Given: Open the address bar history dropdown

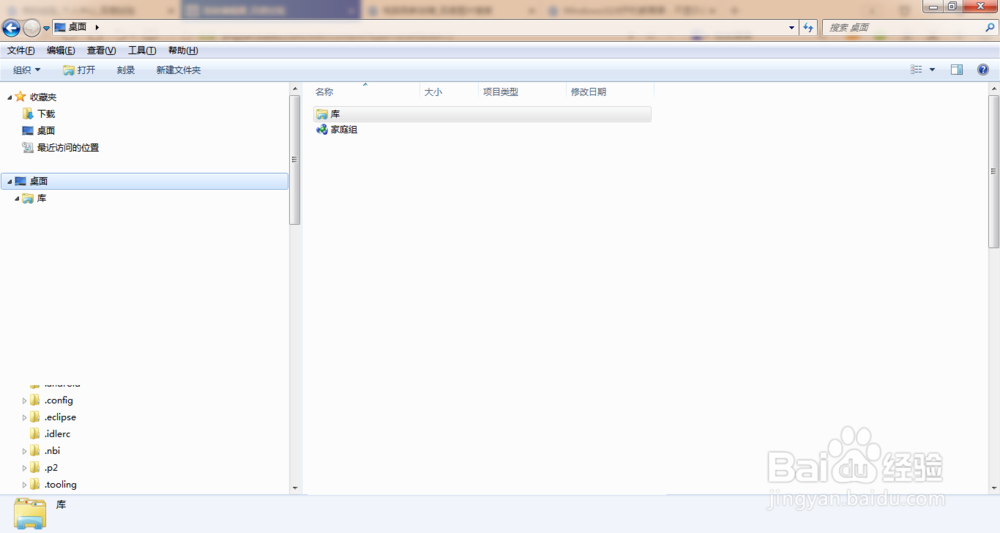Looking at the screenshot, I should pos(791,27).
